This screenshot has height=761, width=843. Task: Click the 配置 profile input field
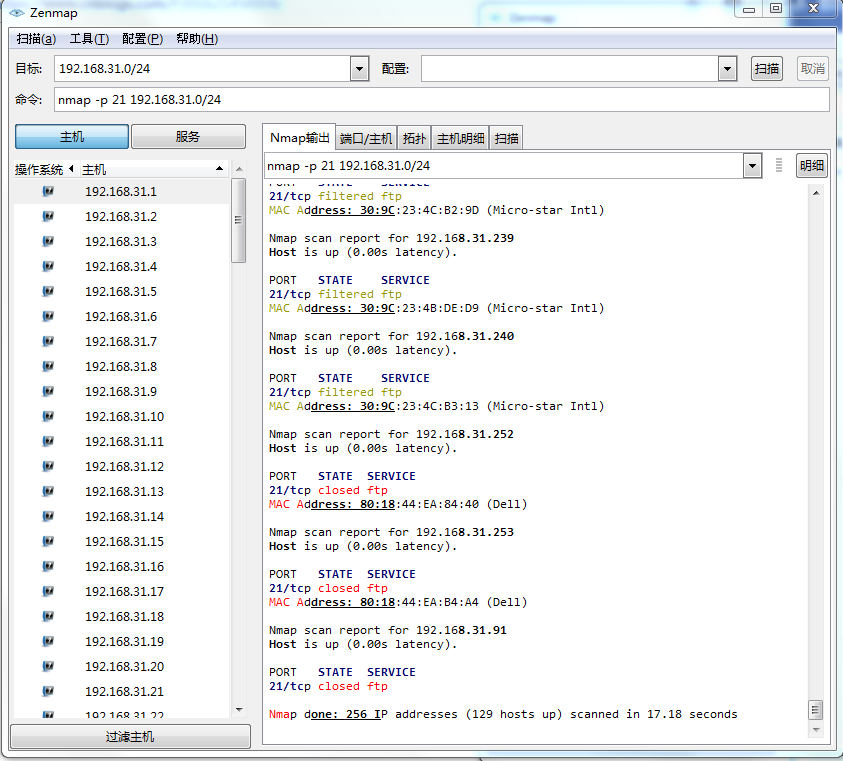coord(570,69)
